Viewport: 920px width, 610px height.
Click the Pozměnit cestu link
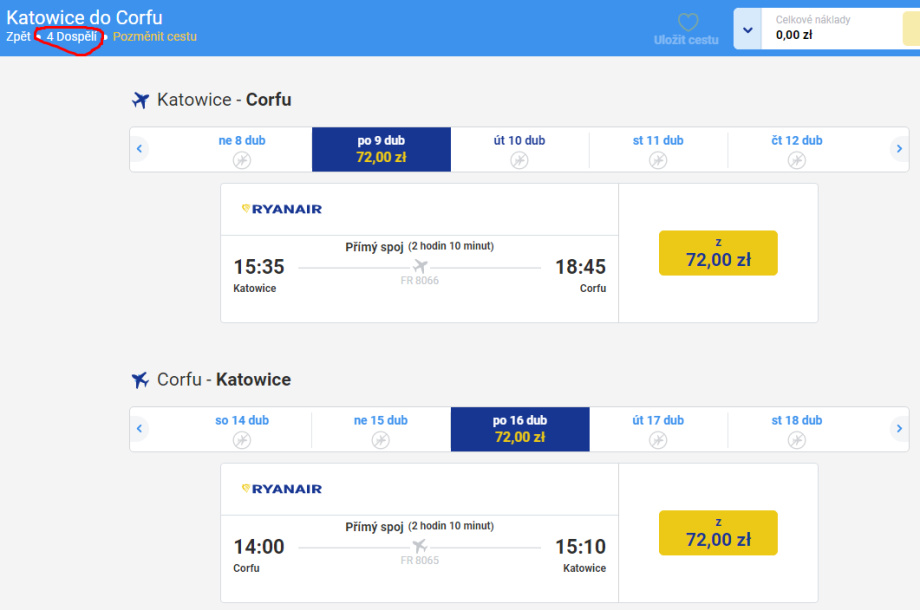pyautogui.click(x=155, y=37)
